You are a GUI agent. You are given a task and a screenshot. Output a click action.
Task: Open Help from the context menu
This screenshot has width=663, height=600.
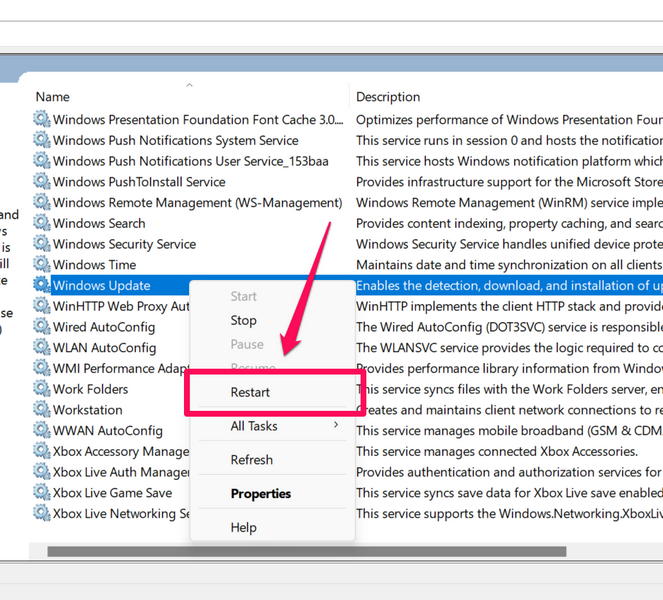pos(243,527)
